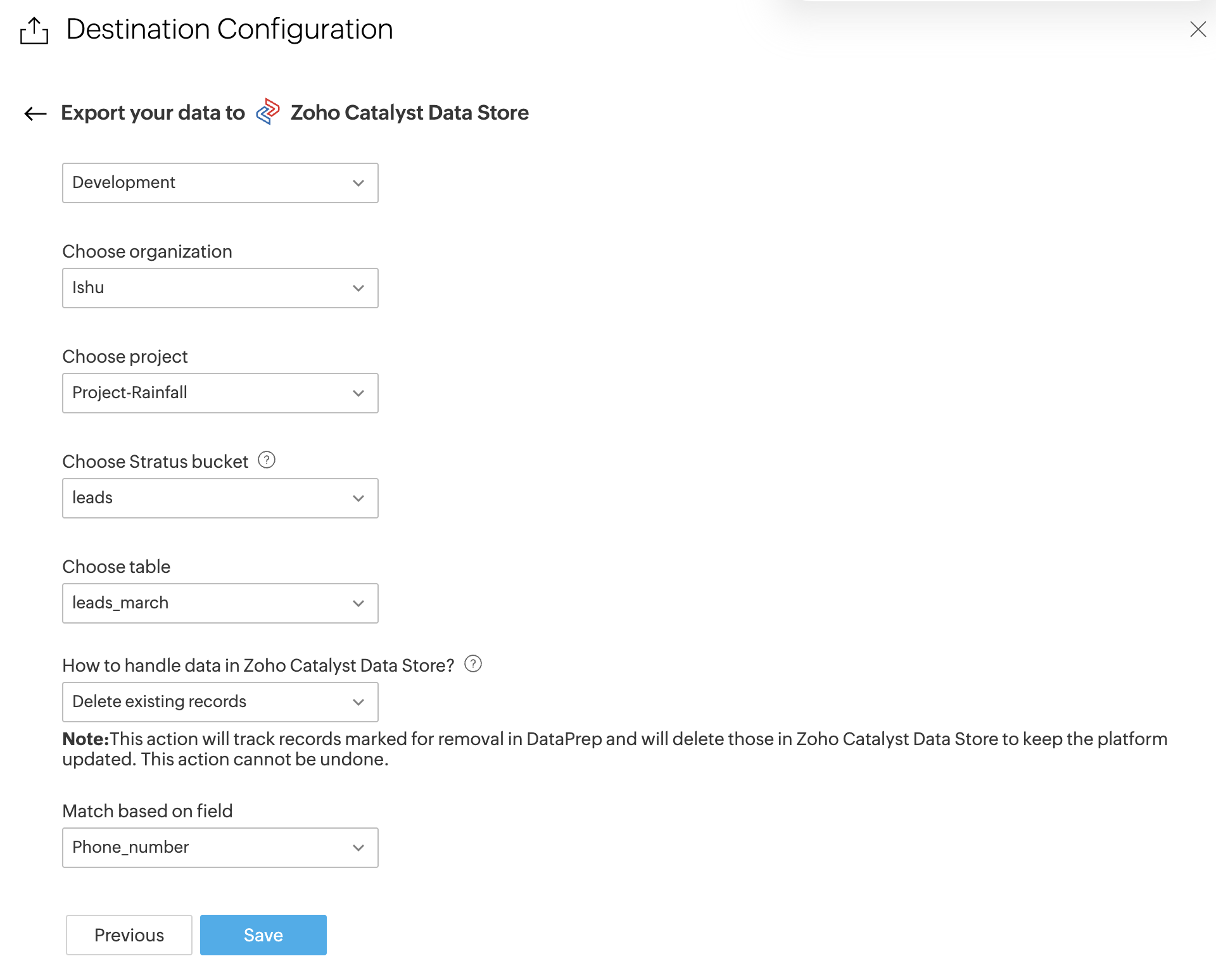Expand the Development environment dropdown
Image resolution: width=1216 pixels, height=980 pixels.
[x=220, y=183]
